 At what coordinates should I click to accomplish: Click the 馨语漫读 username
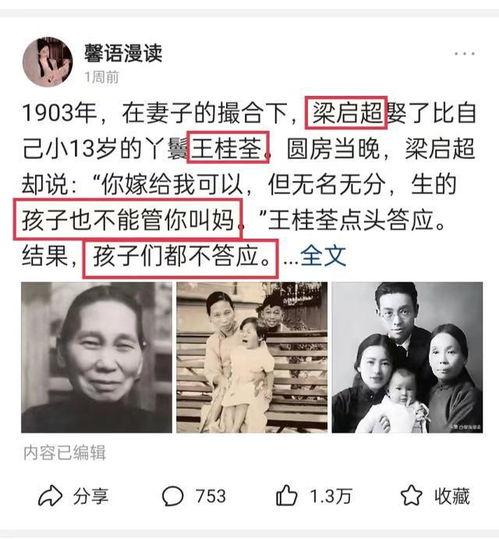coord(123,54)
